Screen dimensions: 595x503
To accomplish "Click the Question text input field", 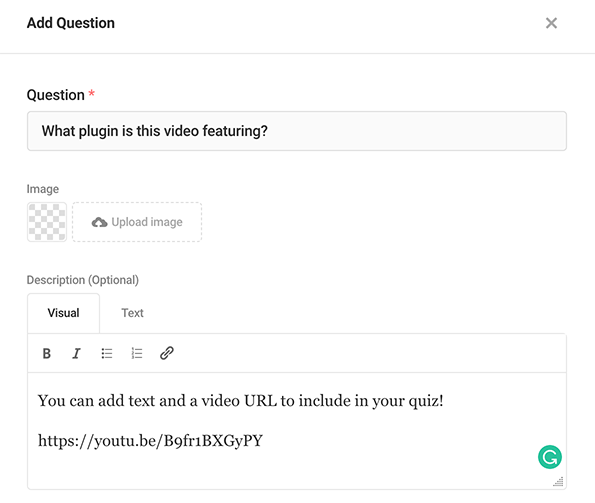I will point(297,131).
